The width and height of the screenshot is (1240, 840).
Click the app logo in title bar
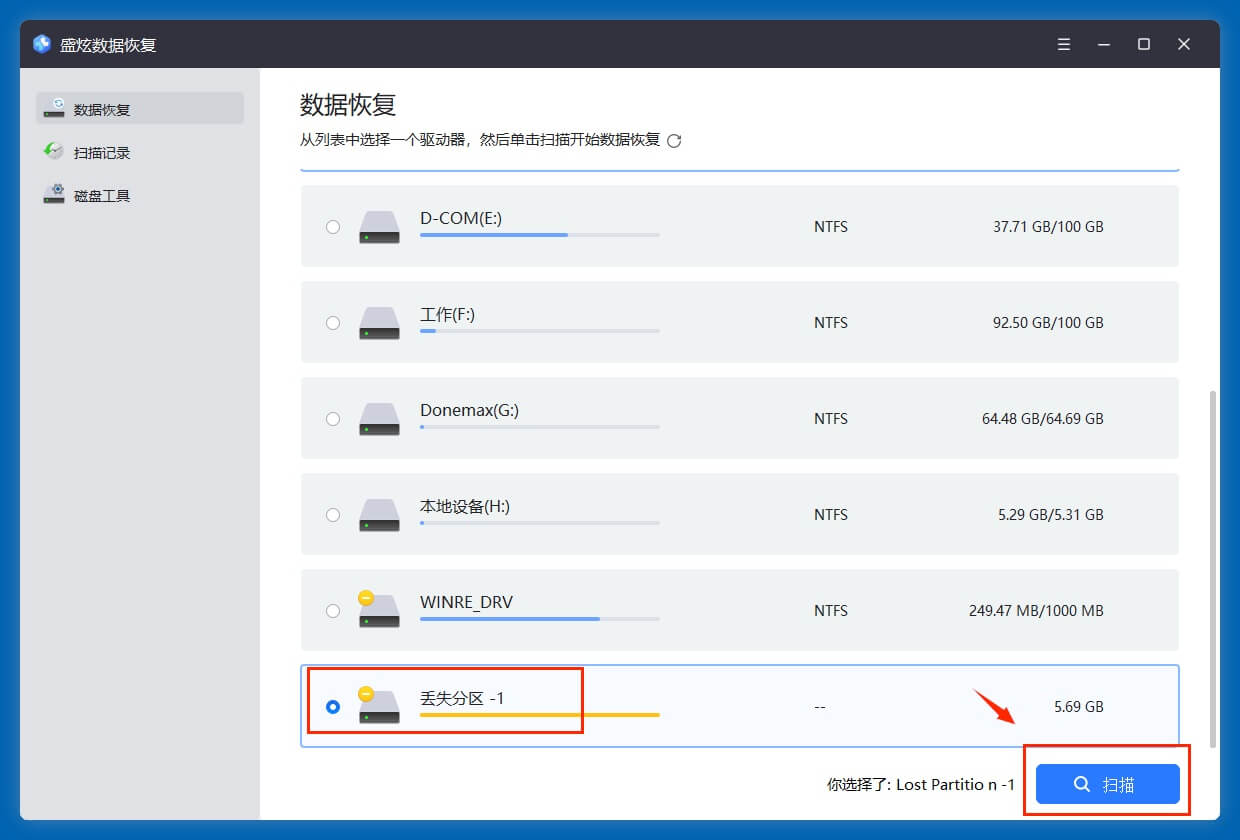(42, 44)
